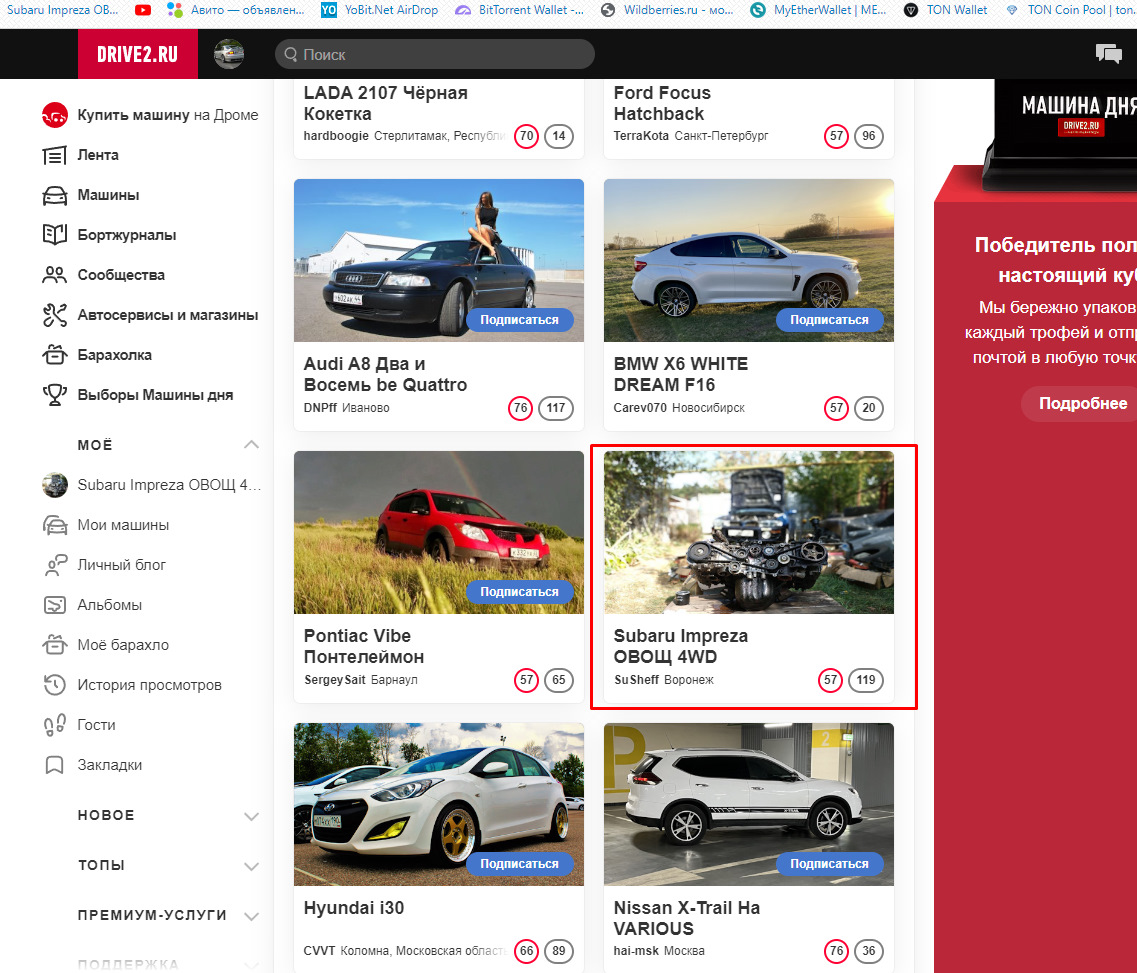
Task: Open YoBit.Net AirDrop bookmark
Action: (380, 10)
